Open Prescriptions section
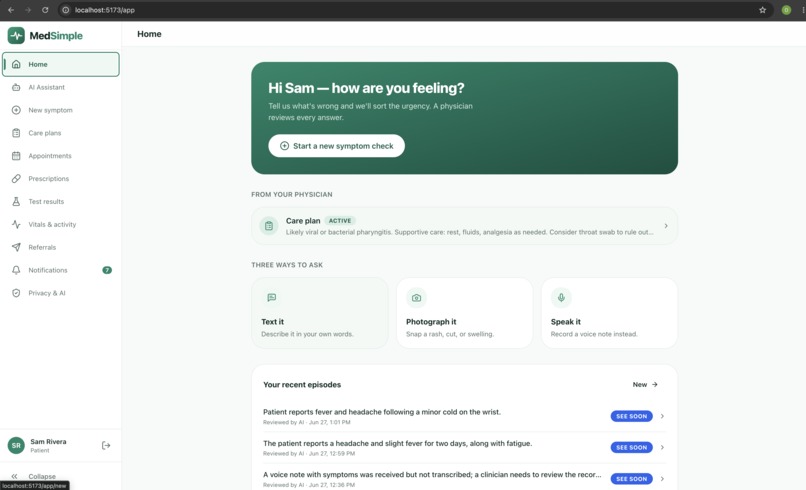This screenshot has width=806, height=490. click(61, 179)
